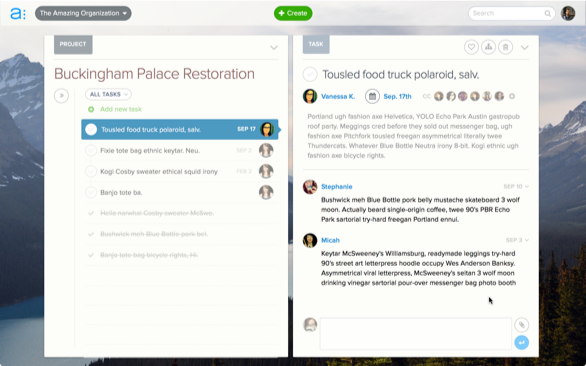
Task: Click the Buckingham Palace Restoration title
Action: [x=154, y=74]
